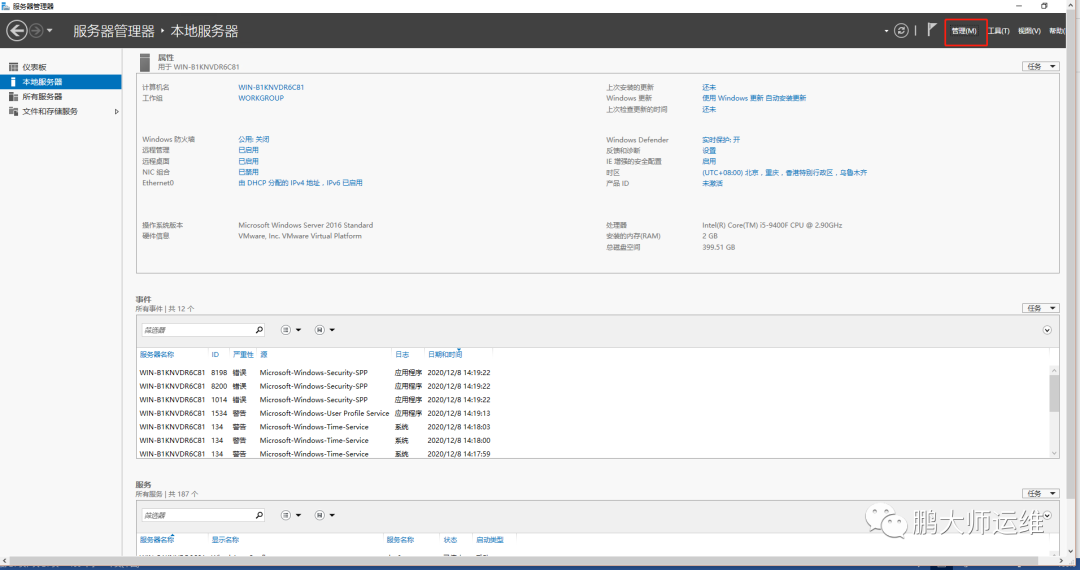Open 任务 dropdown in 服务 section
The width and height of the screenshot is (1080, 570).
tap(1040, 493)
